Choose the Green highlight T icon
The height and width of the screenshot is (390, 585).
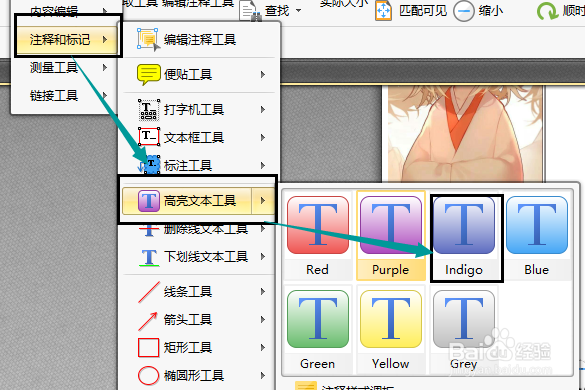(x=318, y=319)
